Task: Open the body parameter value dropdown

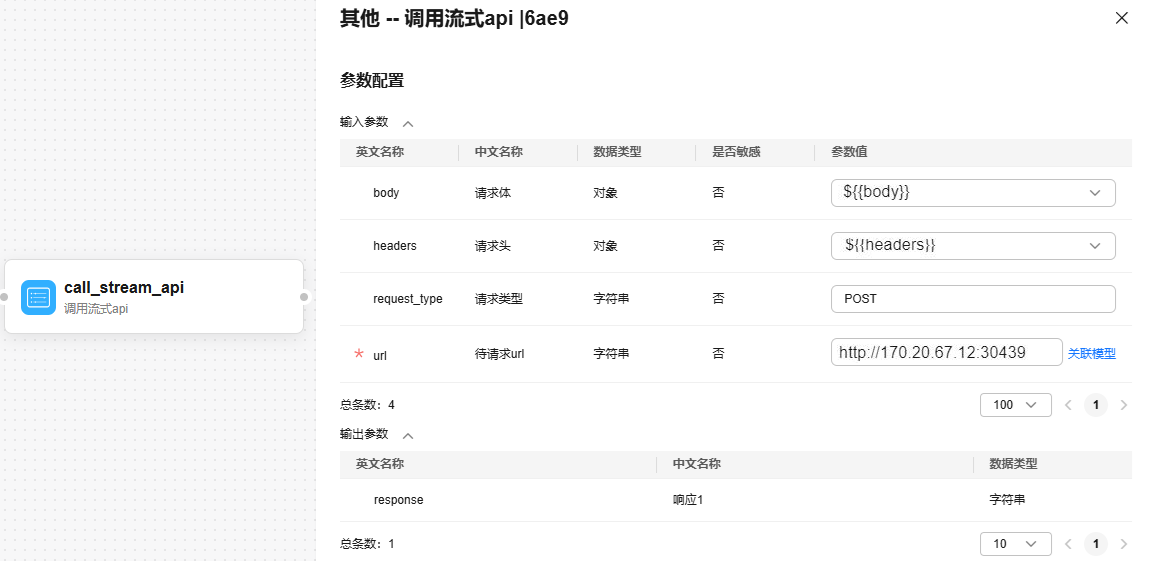Action: [x=972, y=192]
